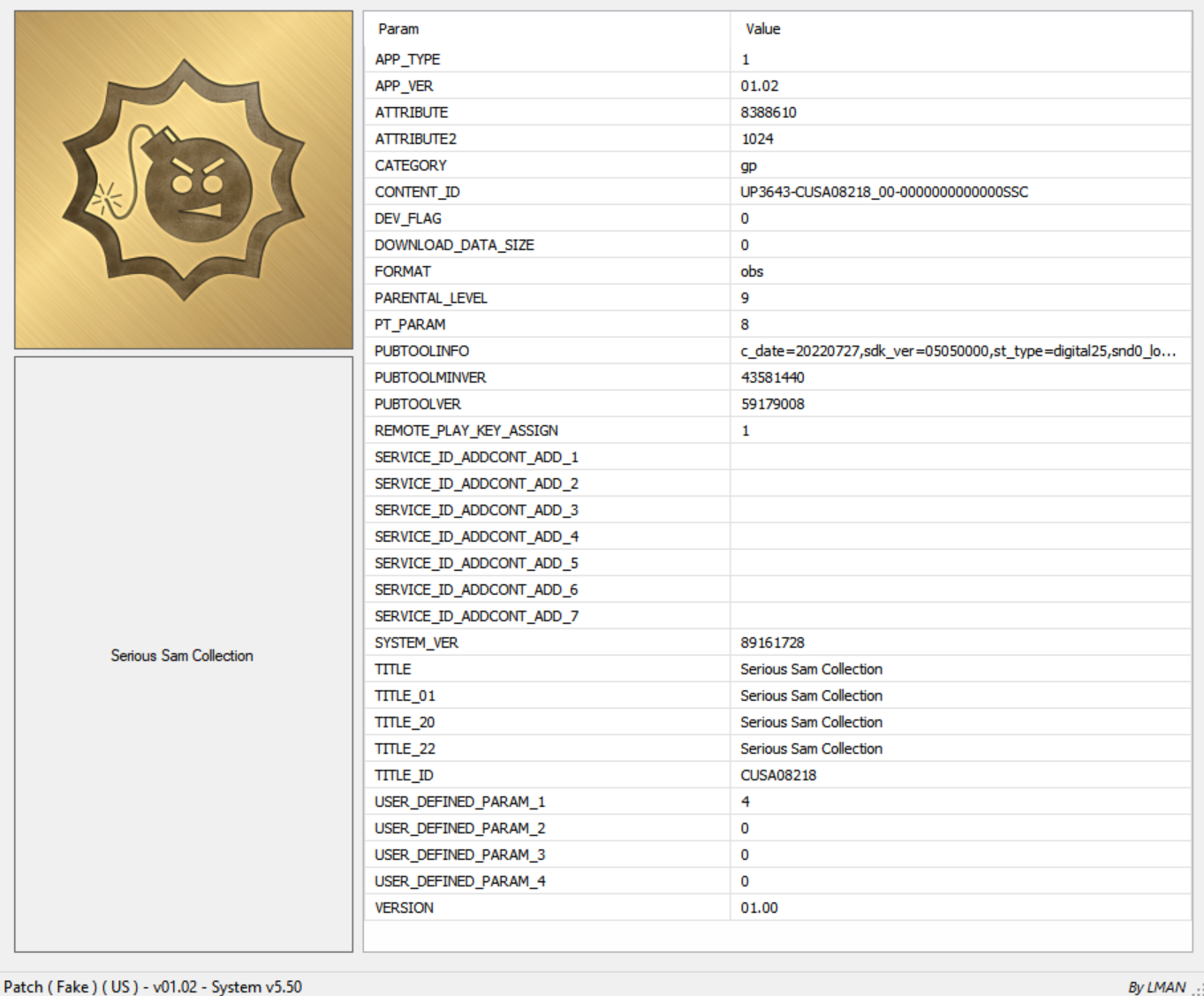
Task: Click the CATEGORY value gp
Action: [748, 166]
